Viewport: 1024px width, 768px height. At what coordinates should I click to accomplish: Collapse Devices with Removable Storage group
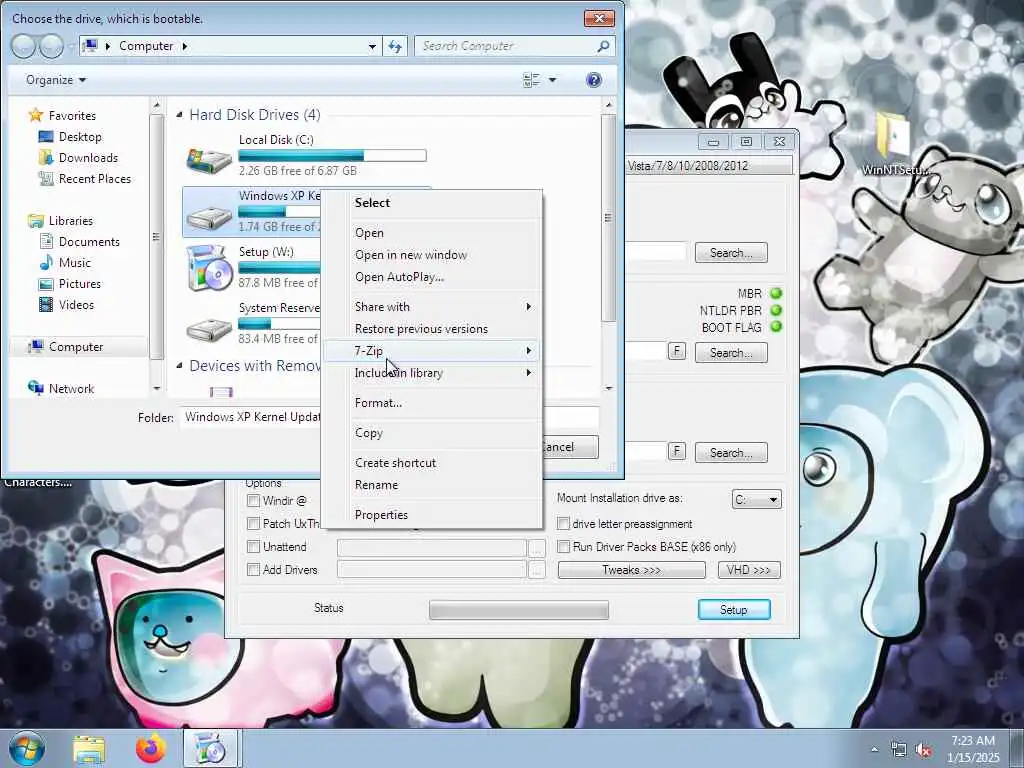click(180, 366)
